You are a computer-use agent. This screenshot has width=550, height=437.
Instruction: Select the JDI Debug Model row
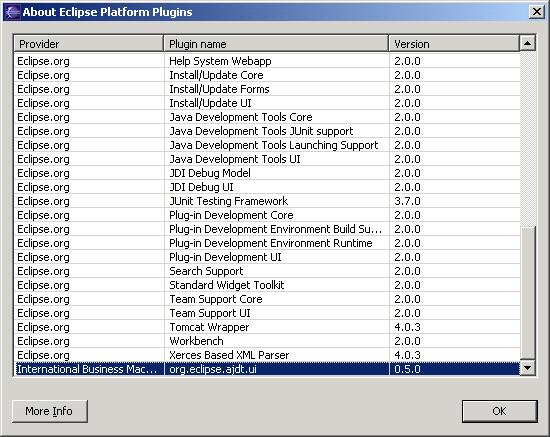267,173
